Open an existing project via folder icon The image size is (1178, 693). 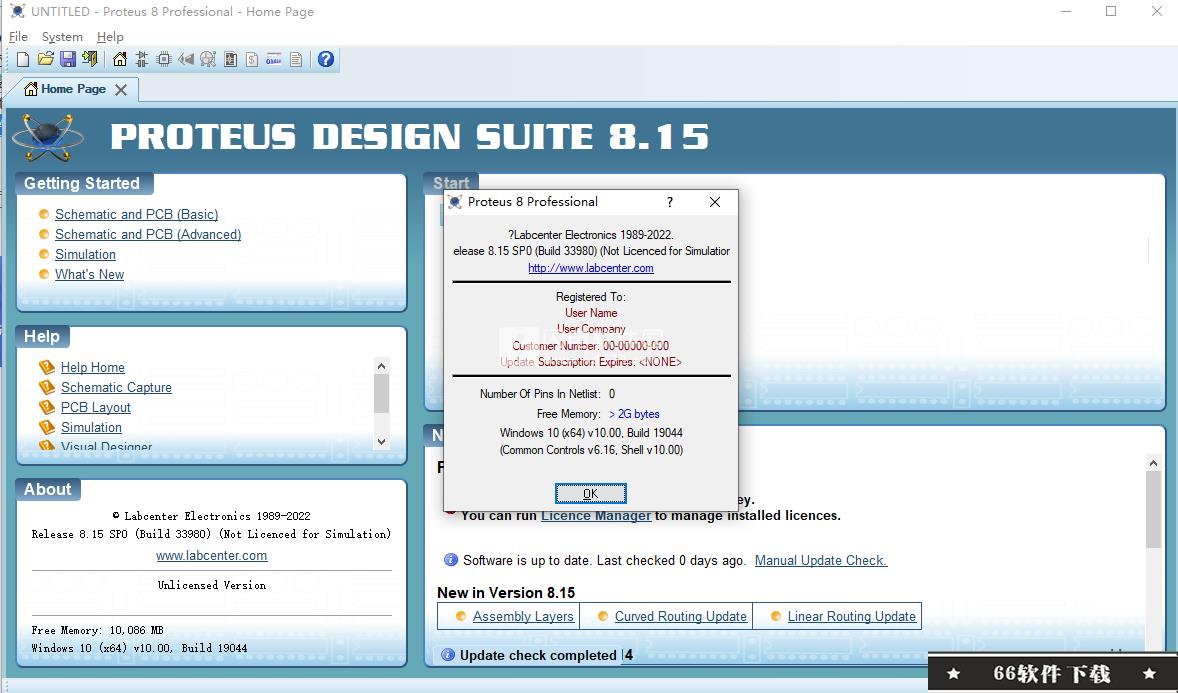(x=45, y=59)
